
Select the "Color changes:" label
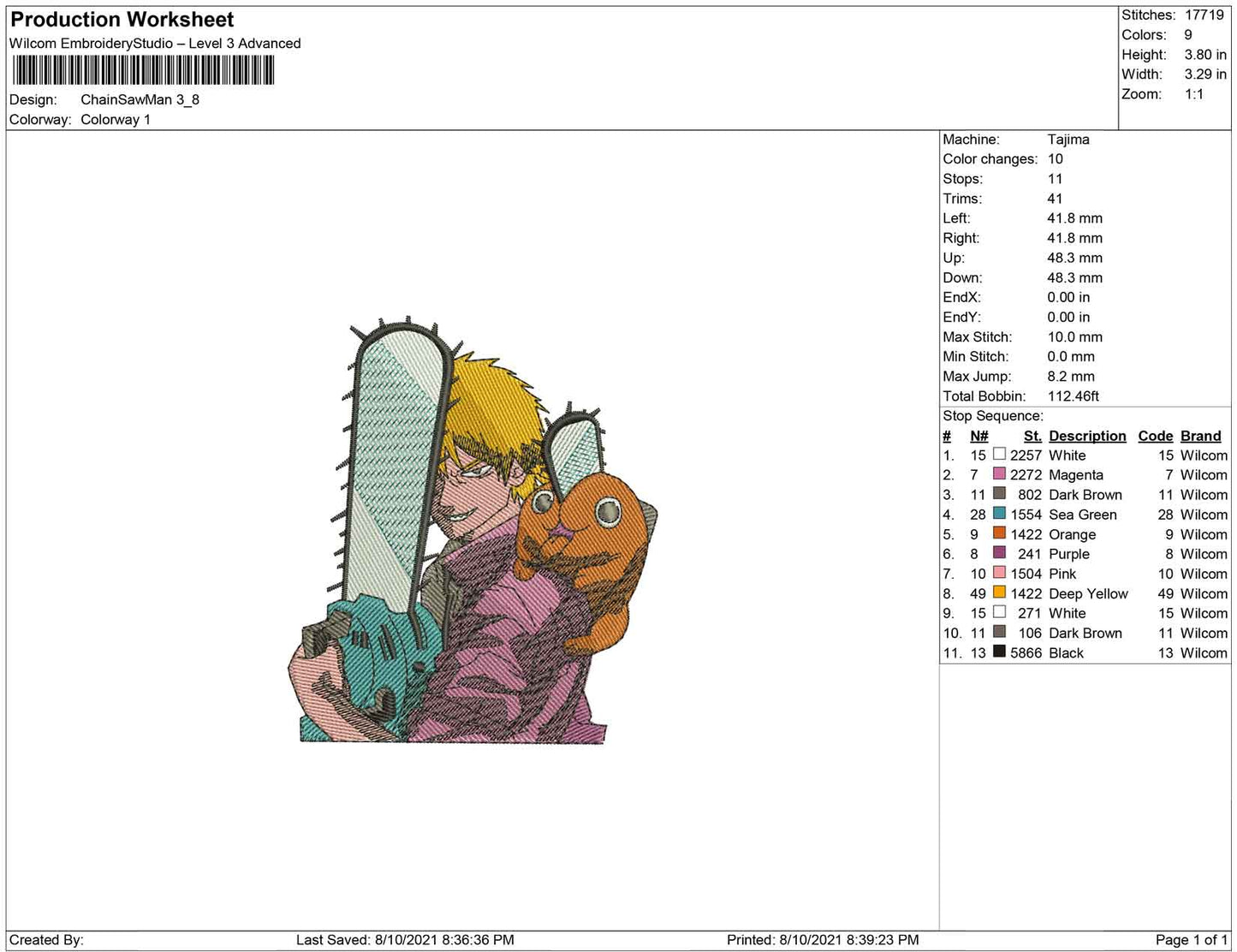point(990,159)
